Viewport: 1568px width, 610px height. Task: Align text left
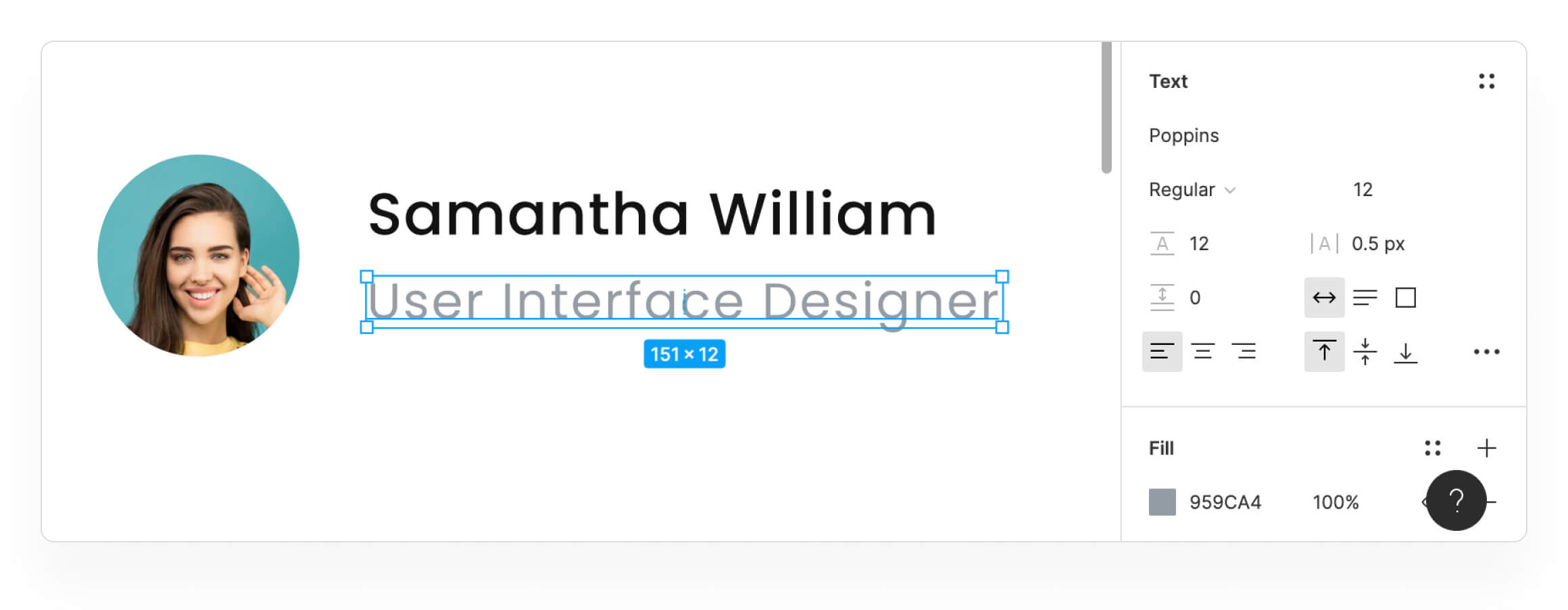[x=1162, y=352]
